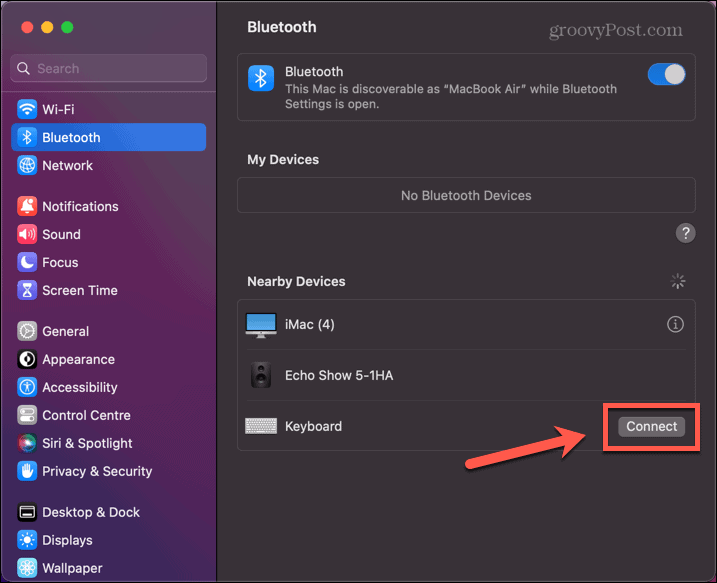Click the Wi-Fi label in sidebar
Image resolution: width=717 pixels, height=583 pixels.
click(58, 109)
